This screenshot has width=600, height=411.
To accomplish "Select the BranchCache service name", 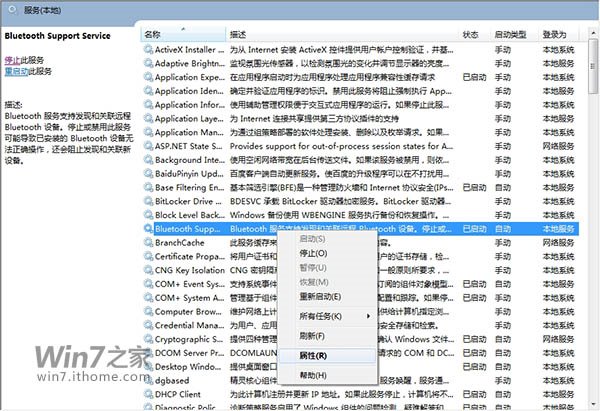I will point(179,242).
